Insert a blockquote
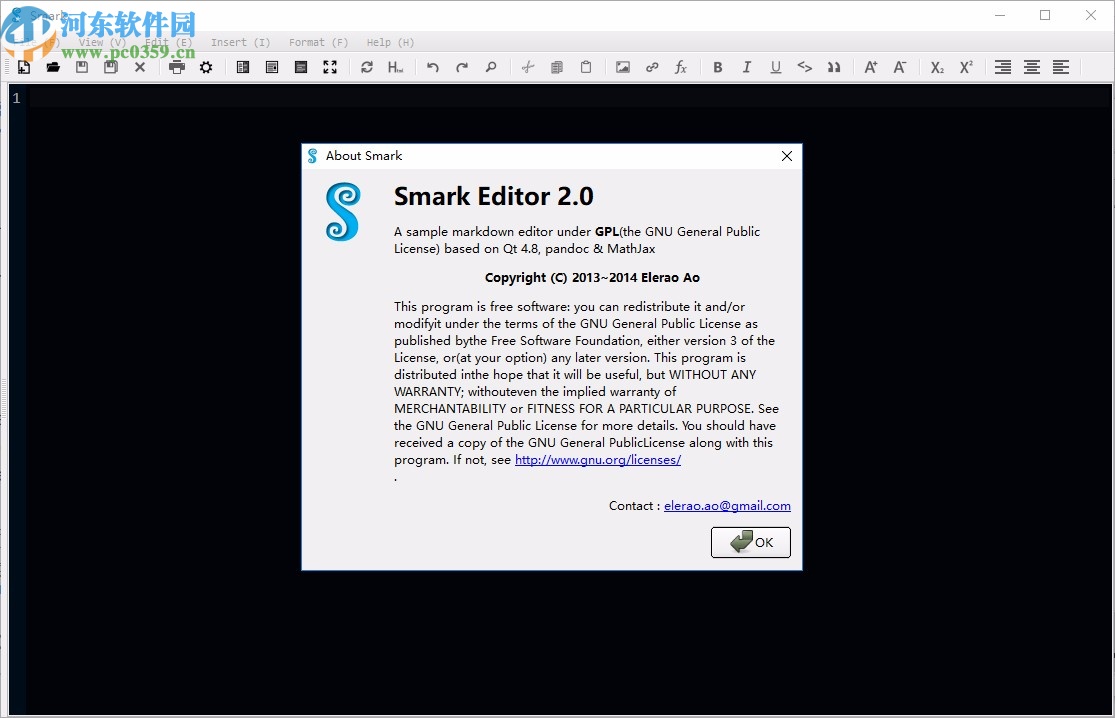This screenshot has height=718, width=1115. 834,67
